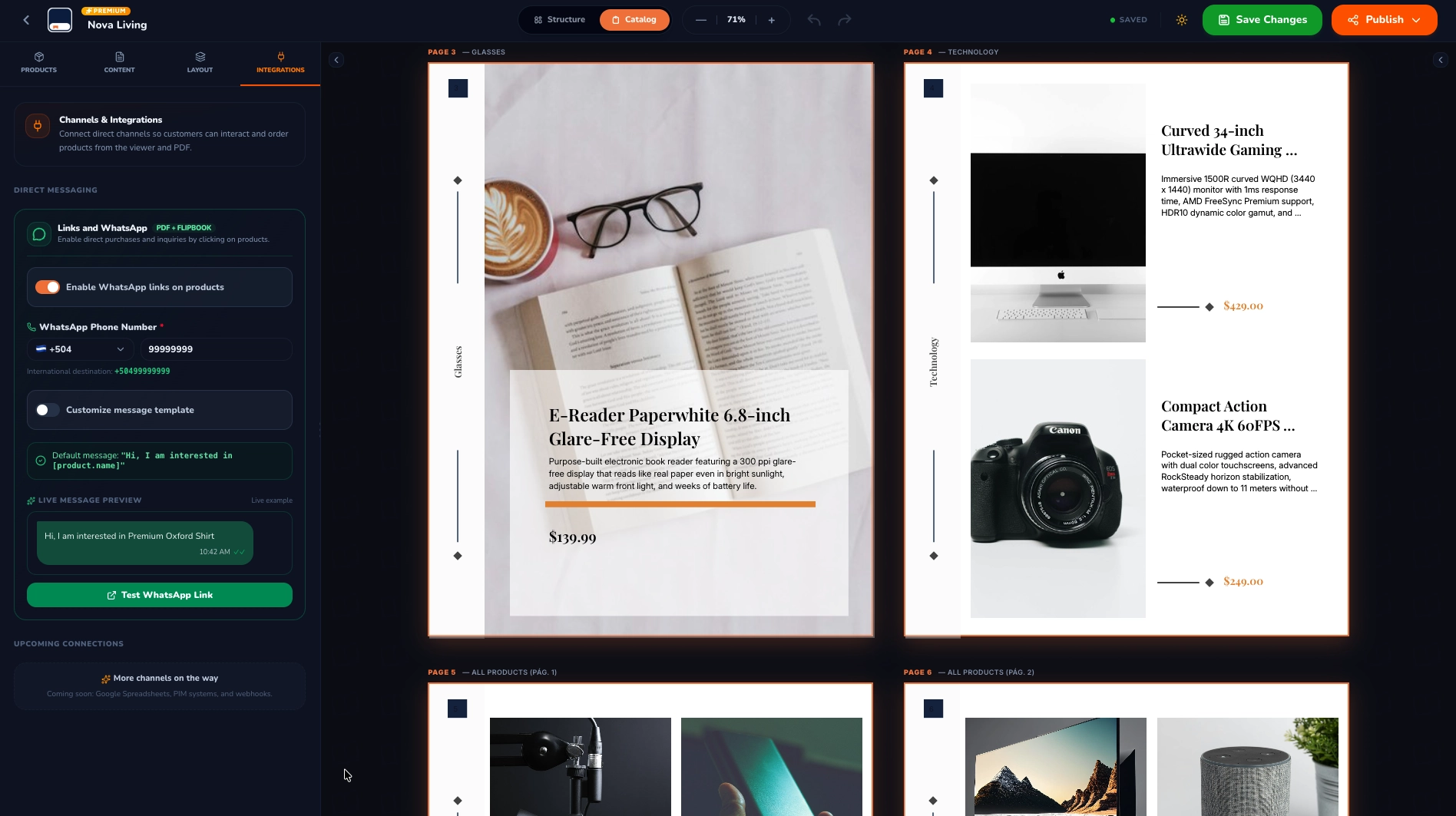Select the Page 6 All Products label

pyautogui.click(x=969, y=672)
